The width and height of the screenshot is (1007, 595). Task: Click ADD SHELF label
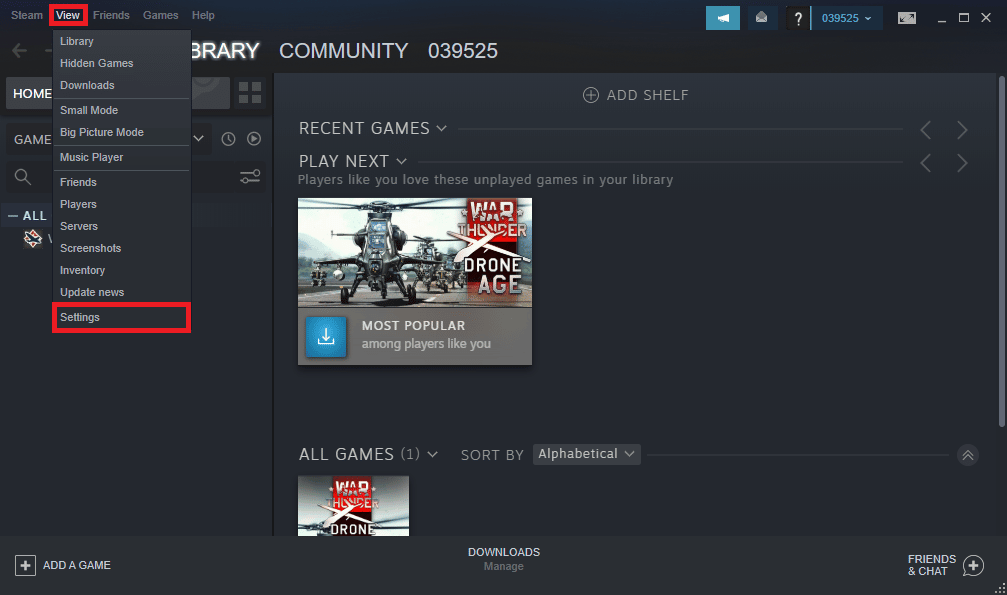(647, 95)
